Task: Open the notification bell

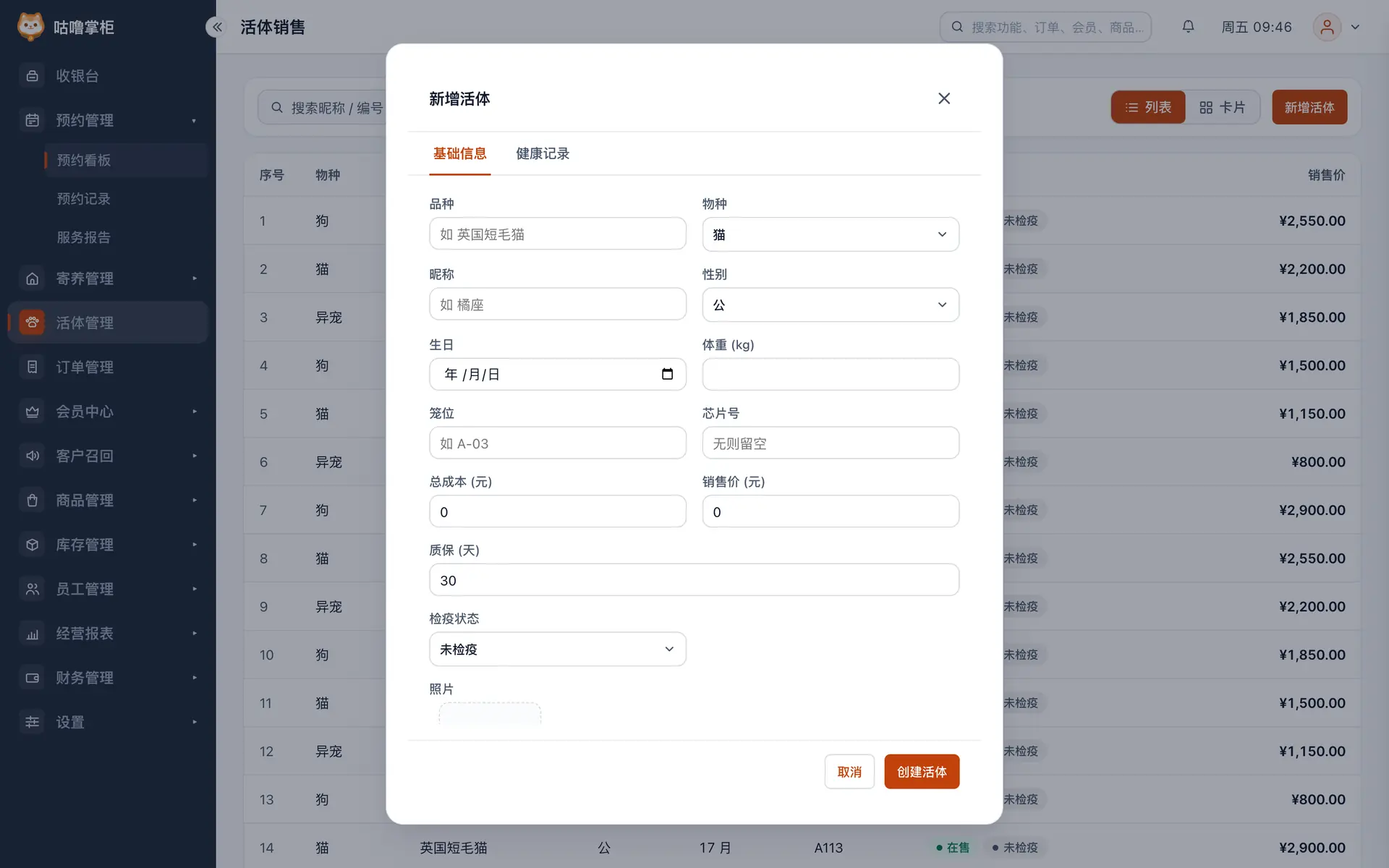Action: [x=1188, y=27]
